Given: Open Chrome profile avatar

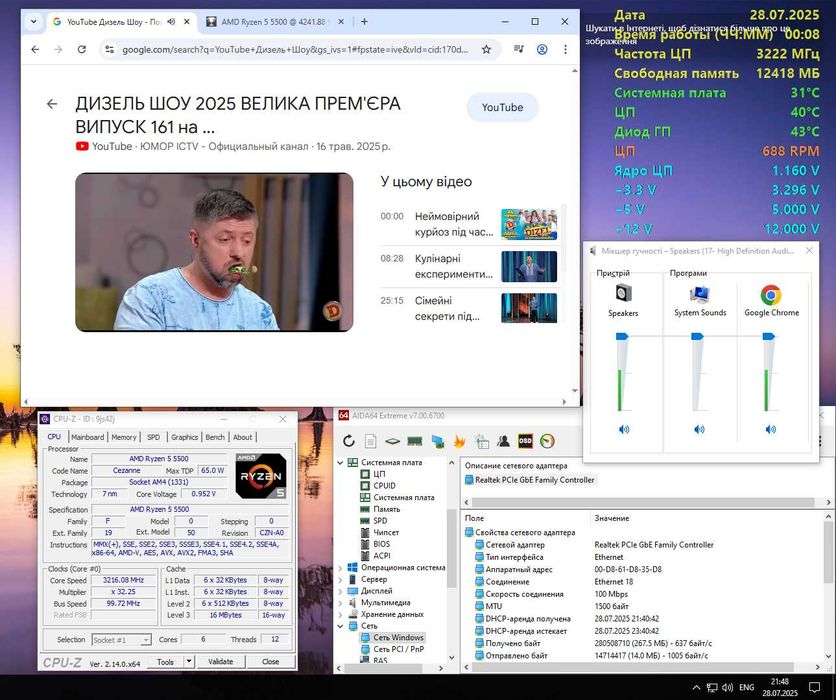Looking at the screenshot, I should pyautogui.click(x=542, y=50).
